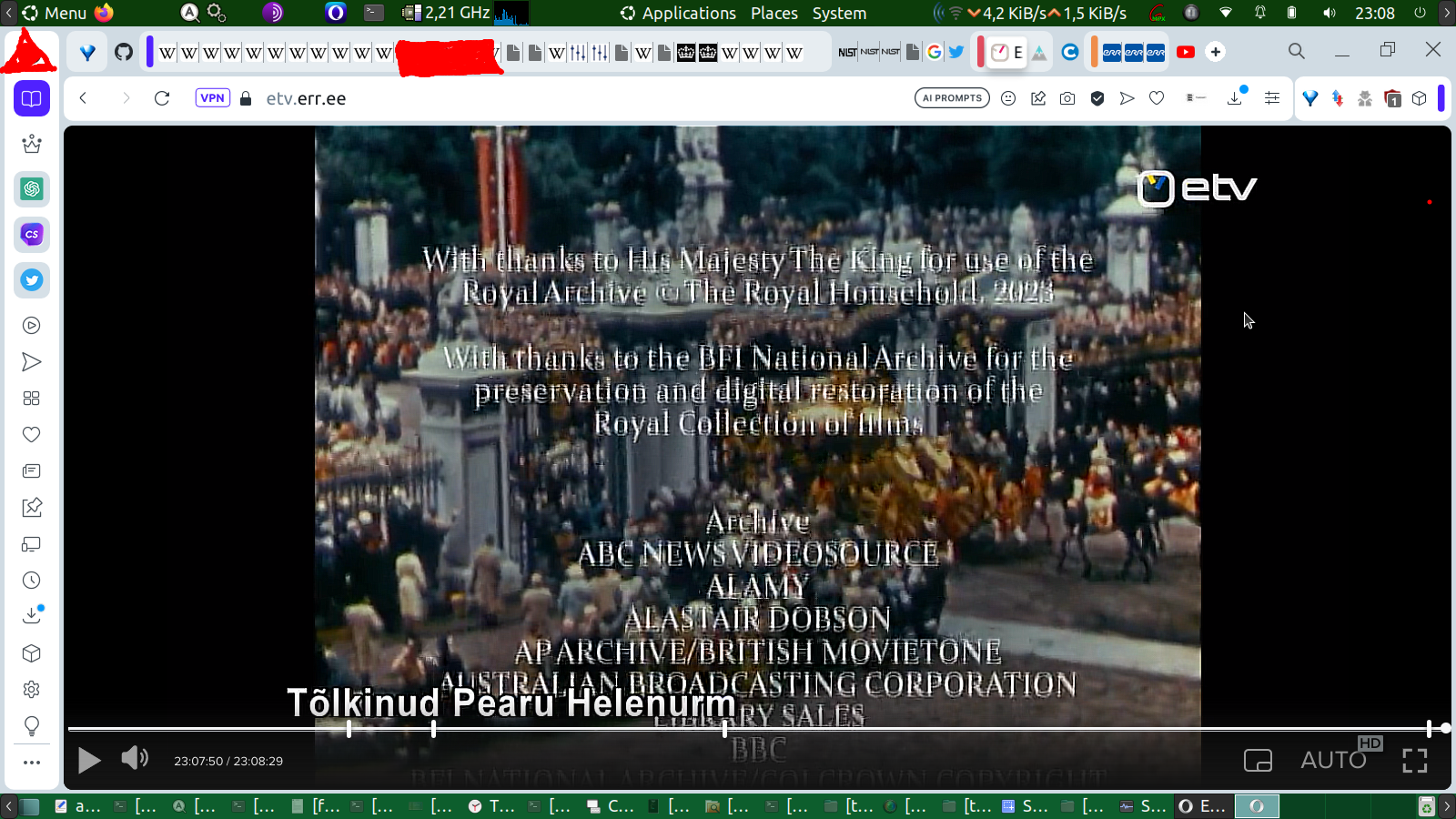Add page to bookmarks with heart icon
Image resolution: width=1456 pixels, height=819 pixels.
[1157, 98]
